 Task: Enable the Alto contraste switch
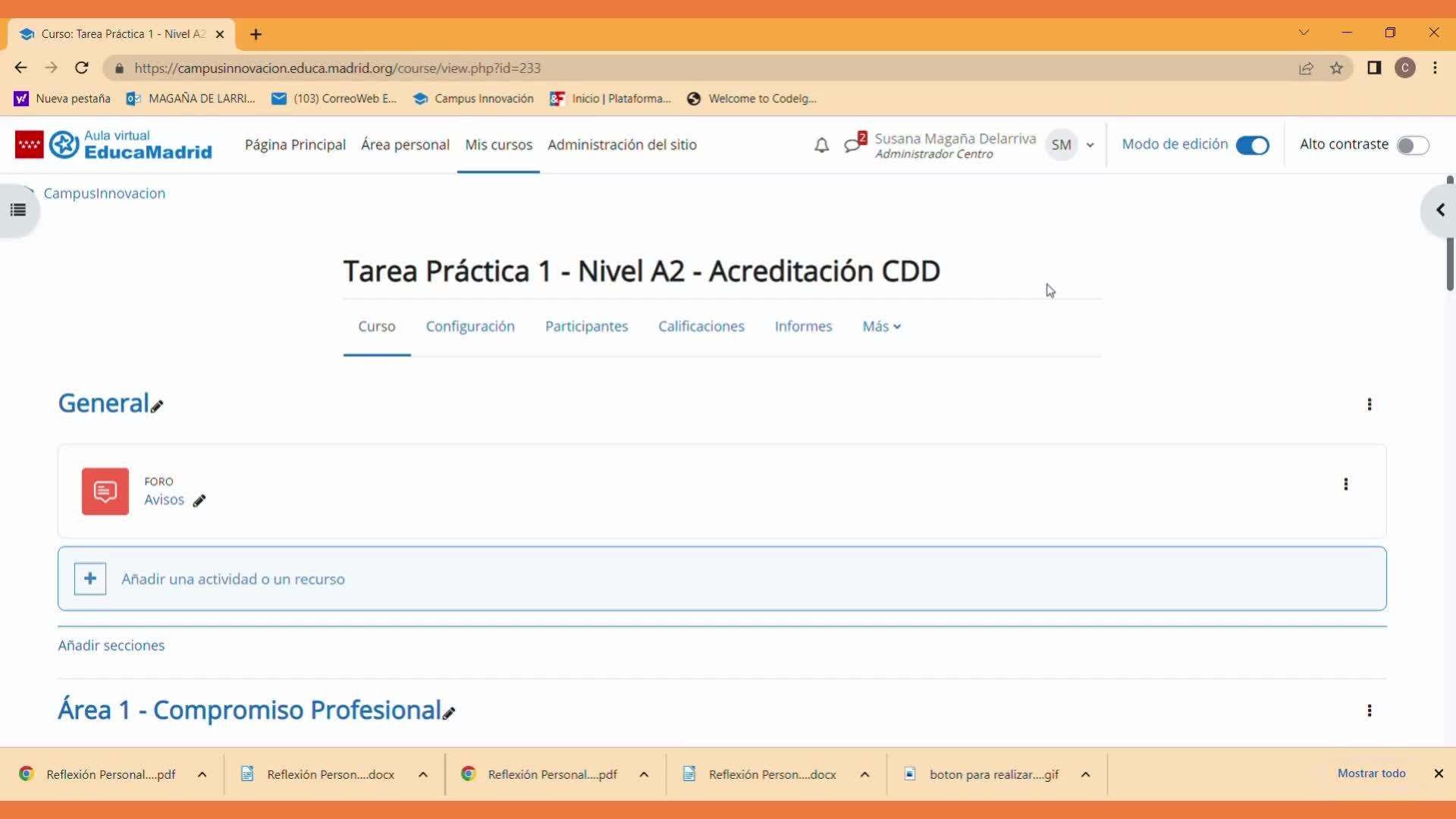point(1412,145)
